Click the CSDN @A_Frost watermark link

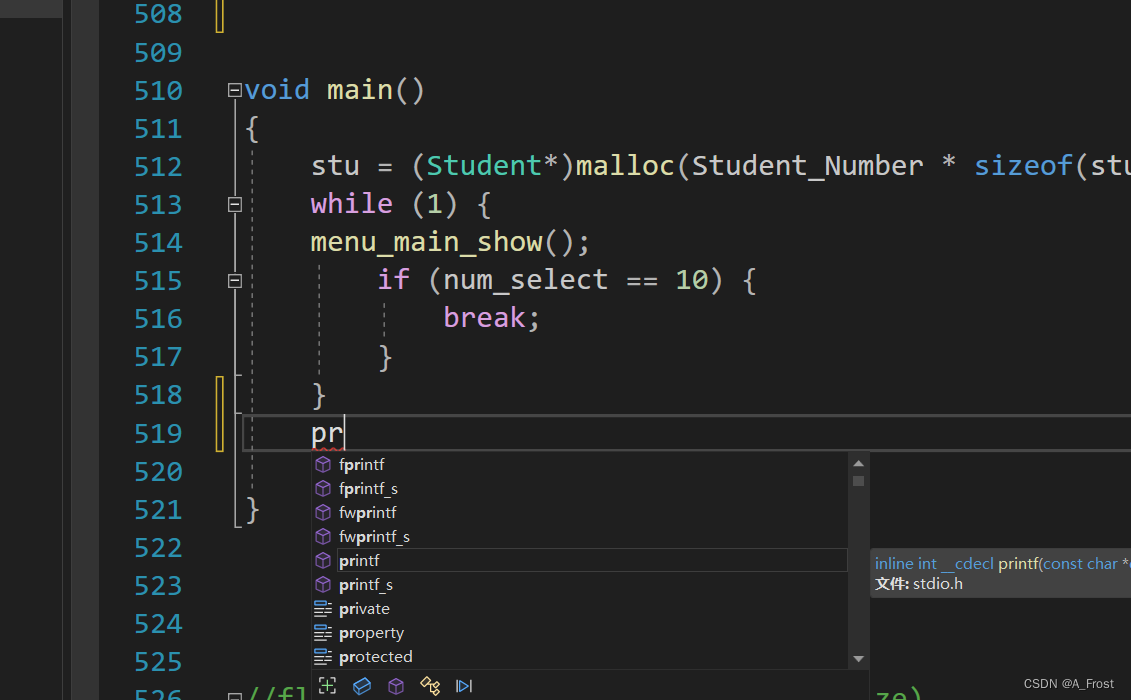(x=1069, y=683)
